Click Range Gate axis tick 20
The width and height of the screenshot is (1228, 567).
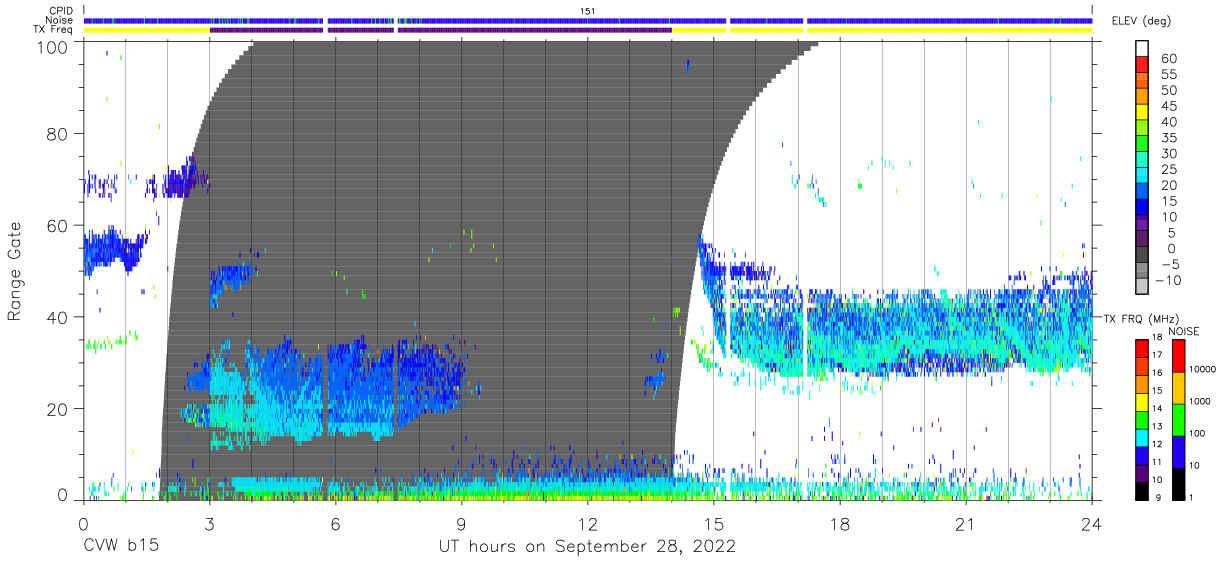point(59,409)
